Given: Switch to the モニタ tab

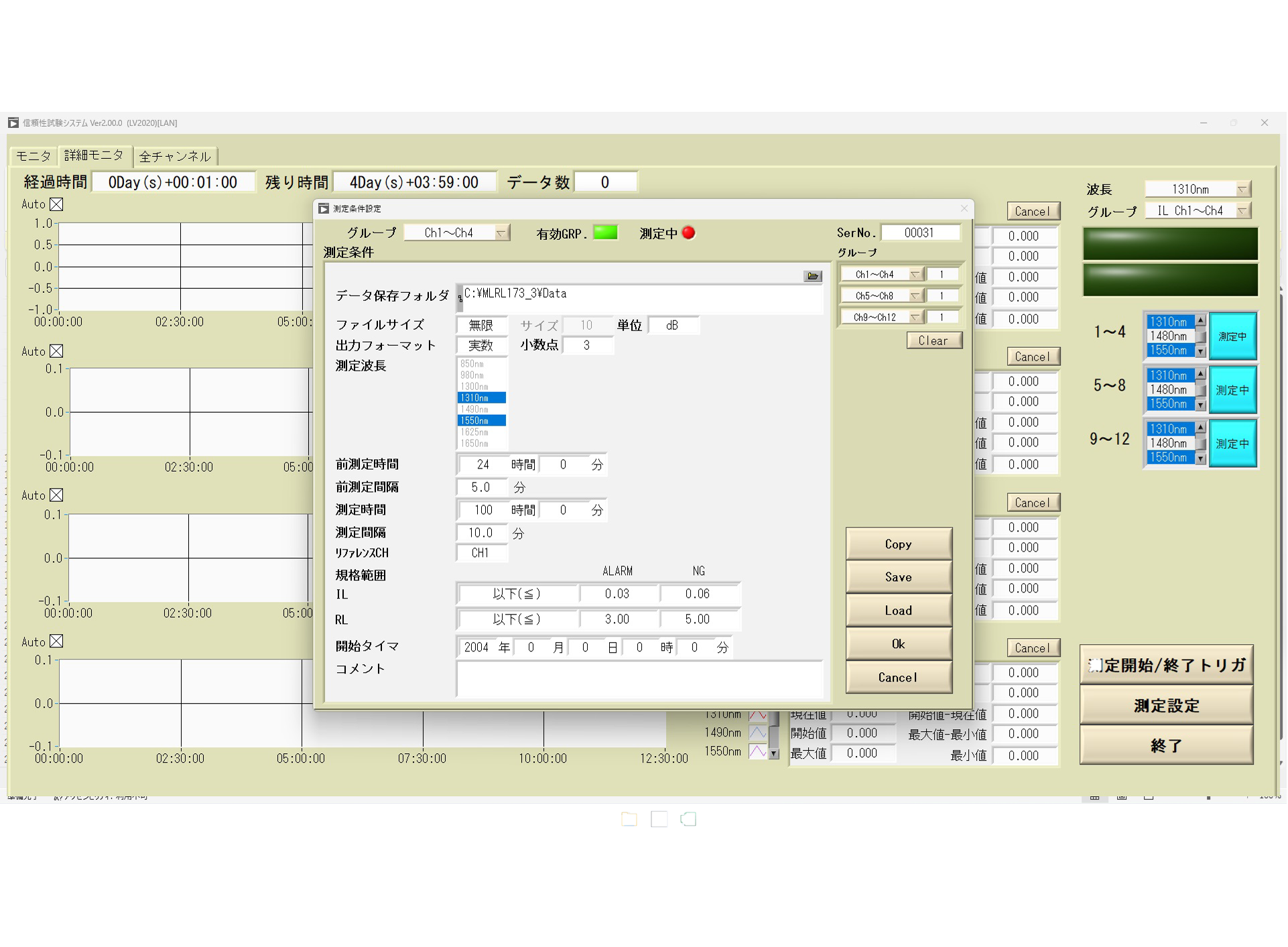Looking at the screenshot, I should point(33,156).
